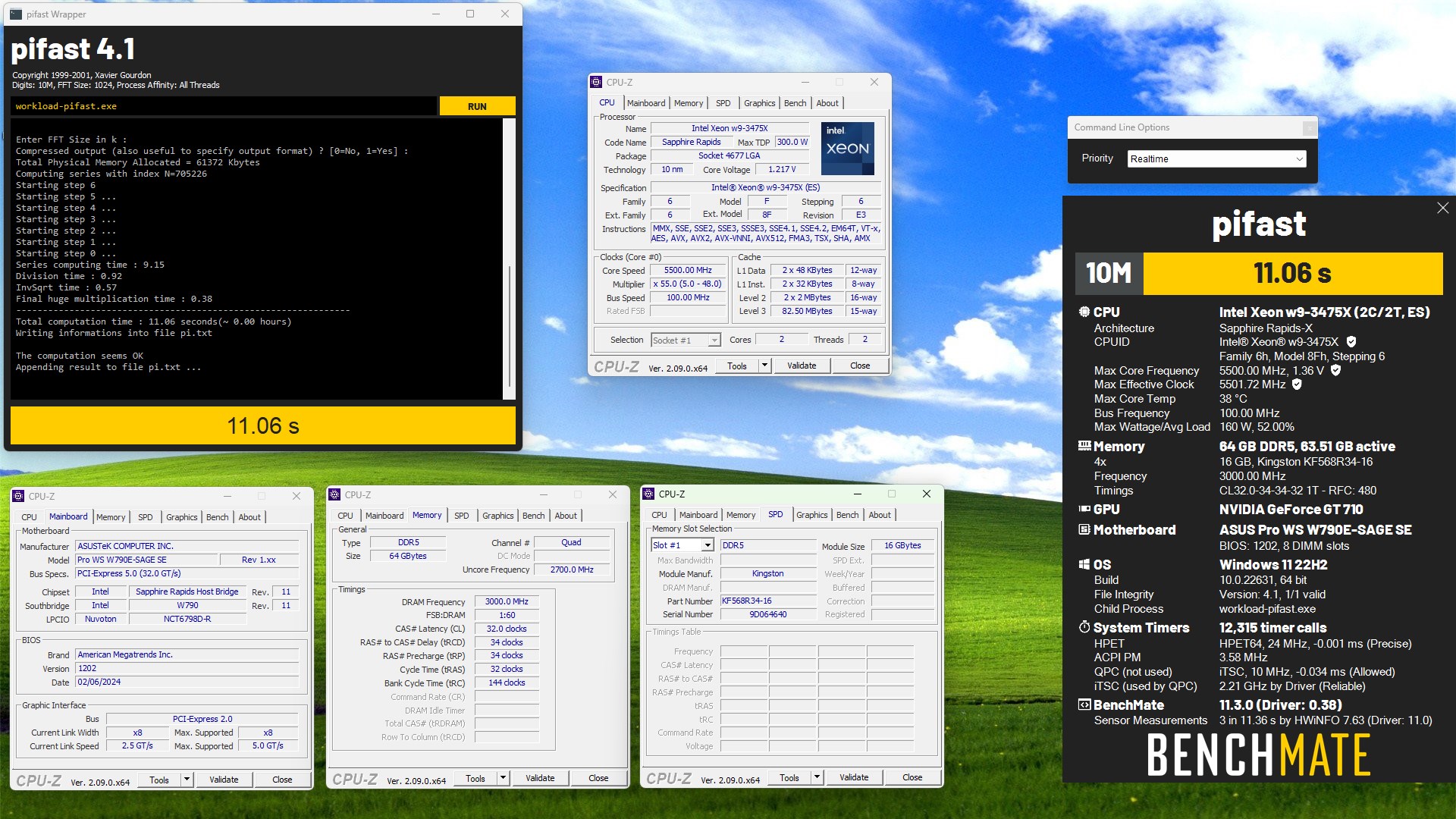1456x819 pixels.
Task: Click the Windows OS icon in BenchMate panel
Action: [1084, 564]
